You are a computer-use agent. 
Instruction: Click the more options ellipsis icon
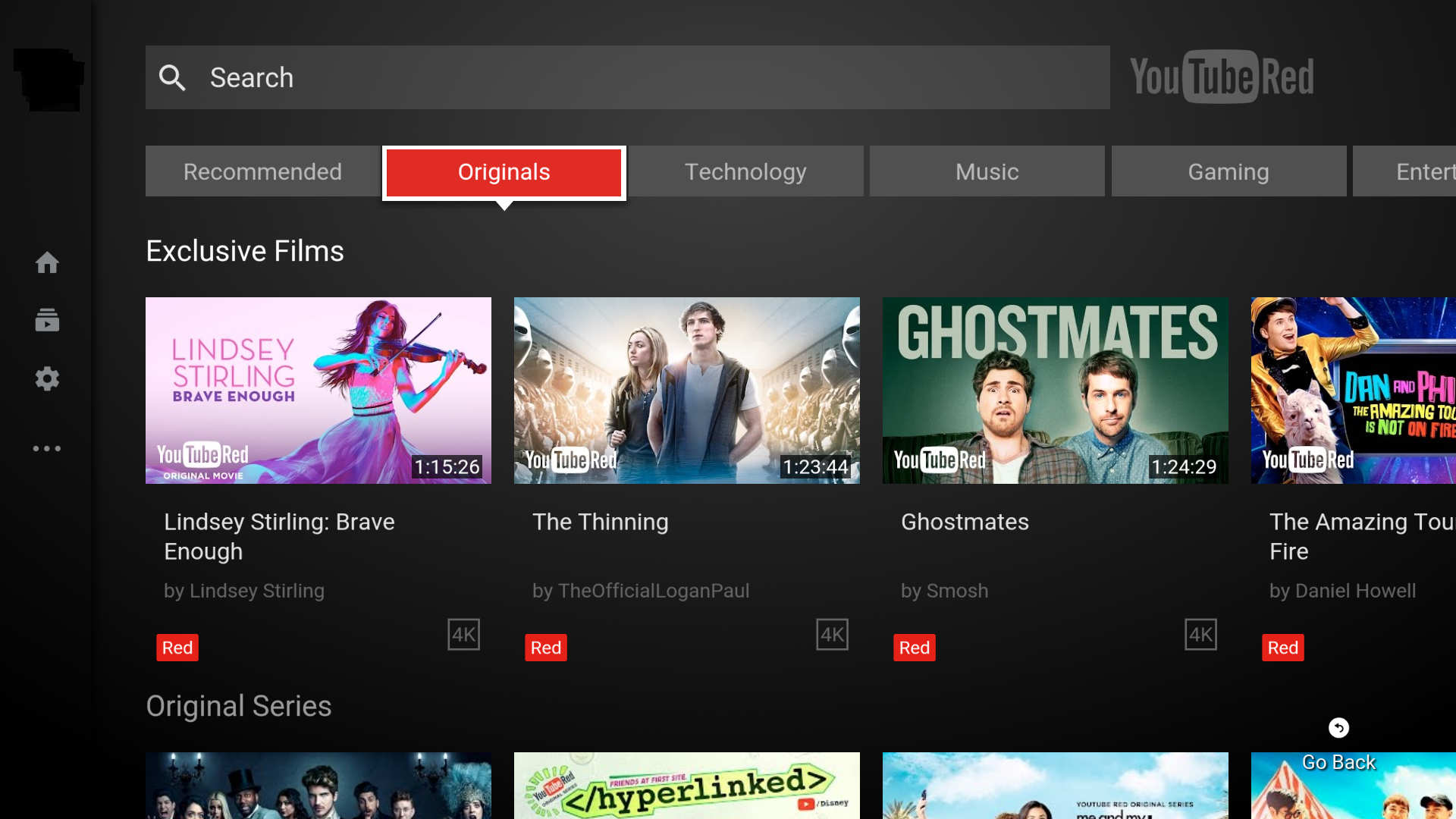click(x=46, y=448)
